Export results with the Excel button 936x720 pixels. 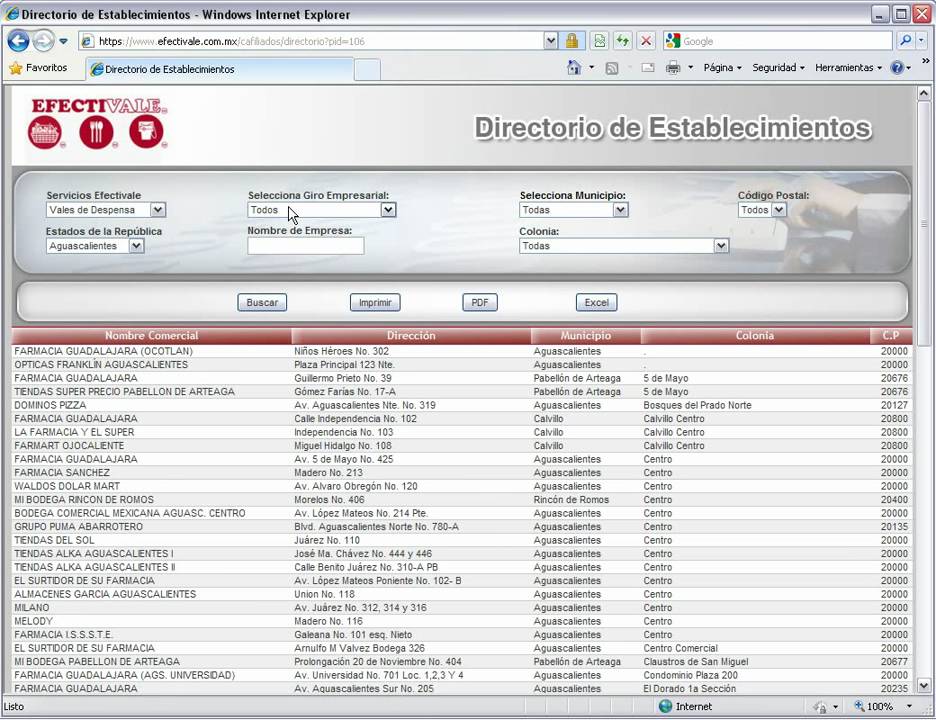point(596,302)
